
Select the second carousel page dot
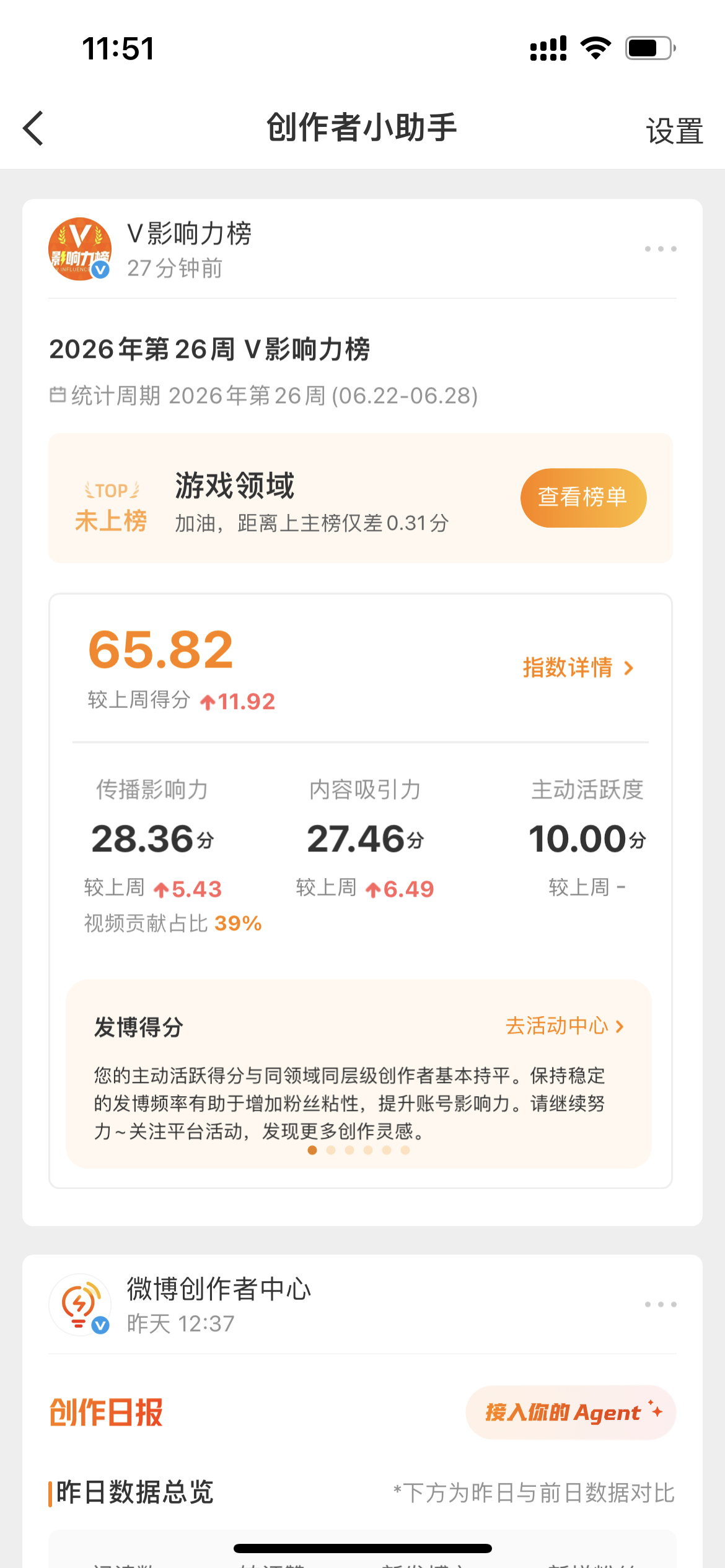click(x=331, y=1150)
